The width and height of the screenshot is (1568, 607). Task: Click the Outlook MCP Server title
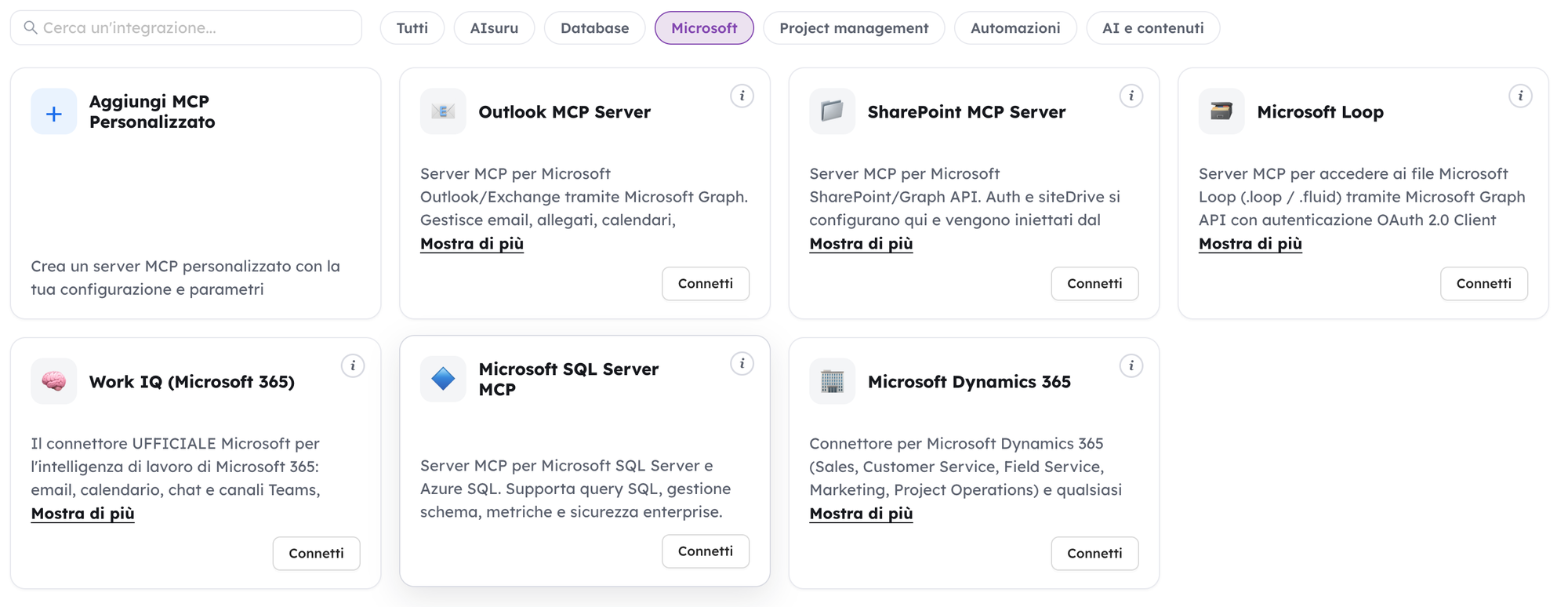(564, 111)
